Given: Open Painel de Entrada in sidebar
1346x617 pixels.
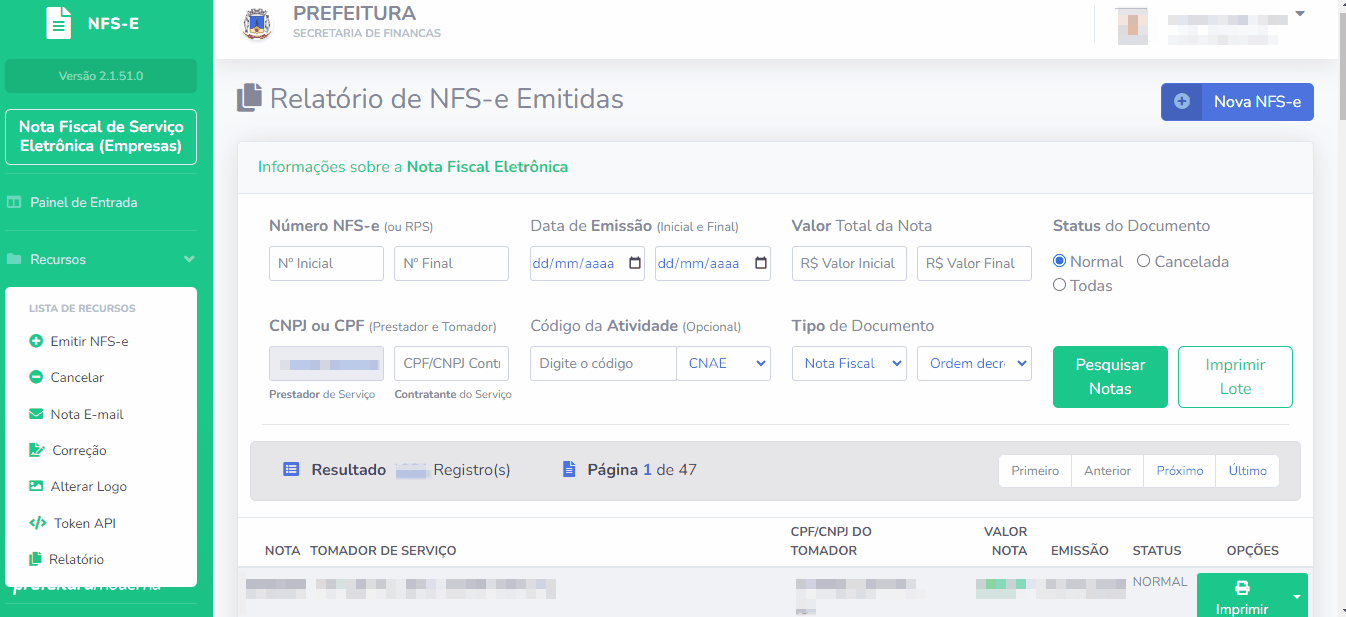Looking at the screenshot, I should tap(84, 202).
